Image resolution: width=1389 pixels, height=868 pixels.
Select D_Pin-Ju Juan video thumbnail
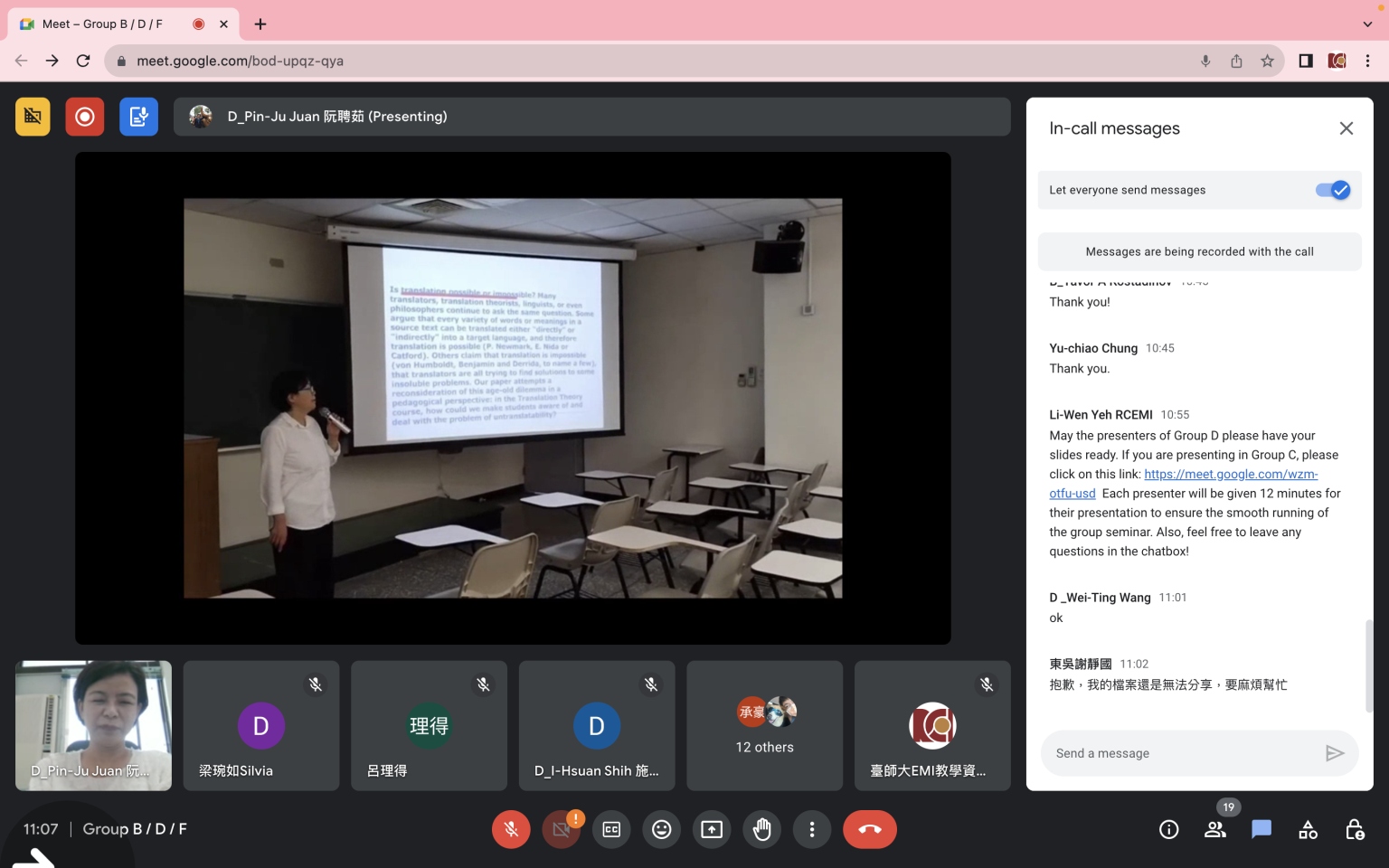[93, 725]
